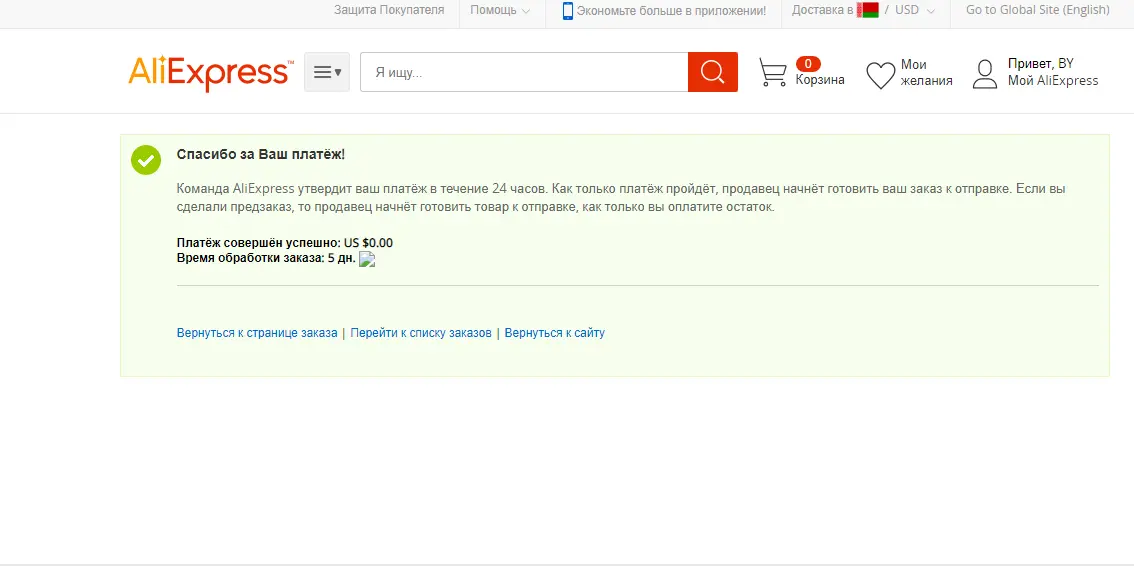Open Мои желания wishlist
Image resolution: width=1134 pixels, height=566 pixels.
click(926, 72)
